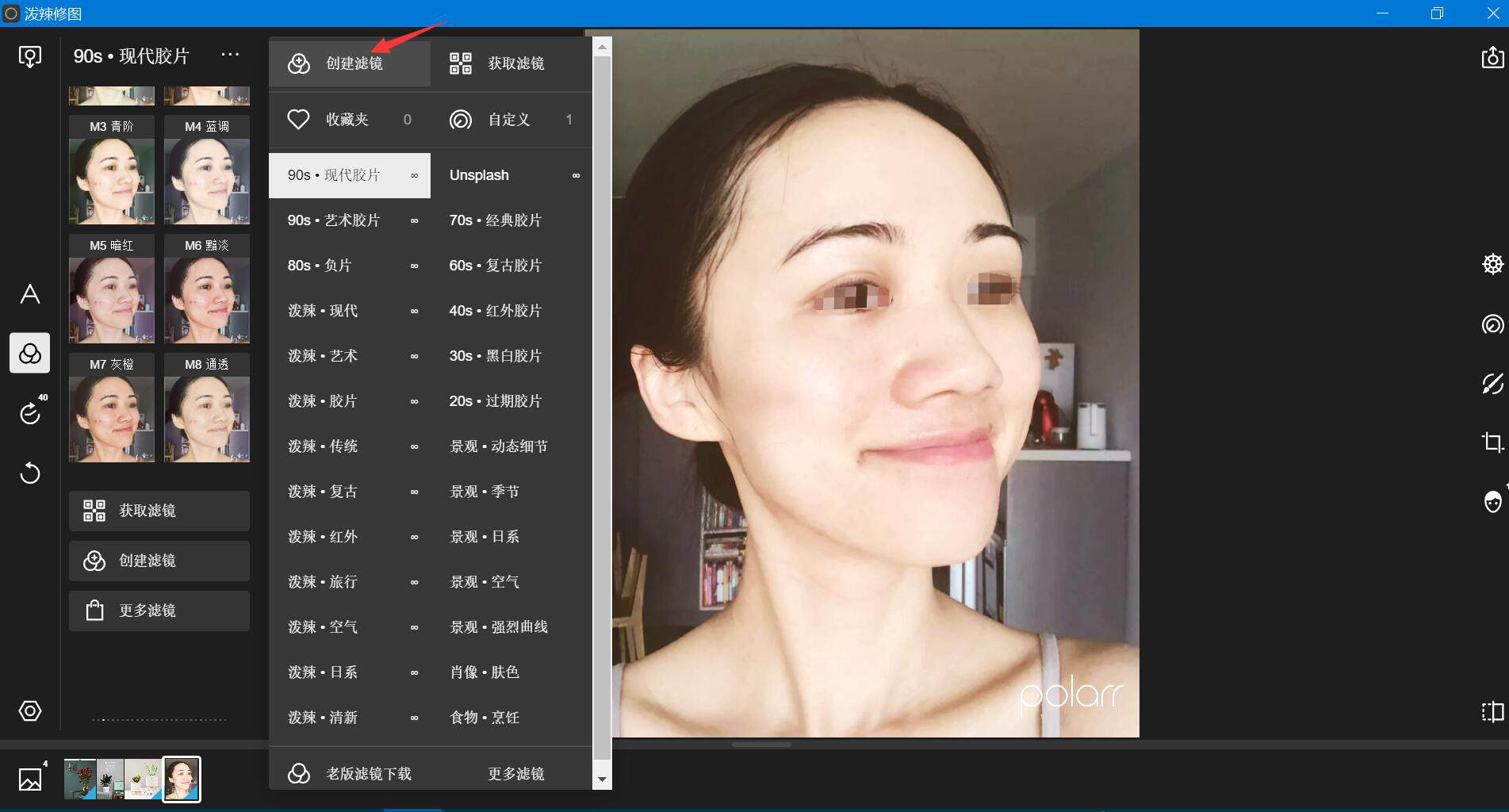Apply the M7 灰橙 filter thumbnail
Viewport: 1509px width, 812px height.
[112, 408]
